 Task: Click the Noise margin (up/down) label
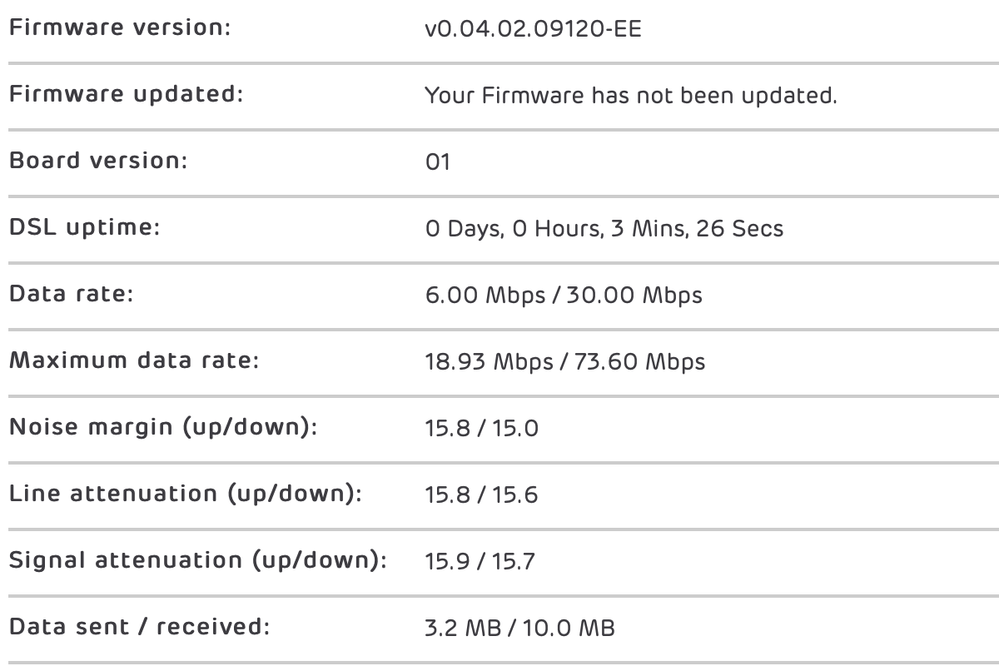coord(164,425)
